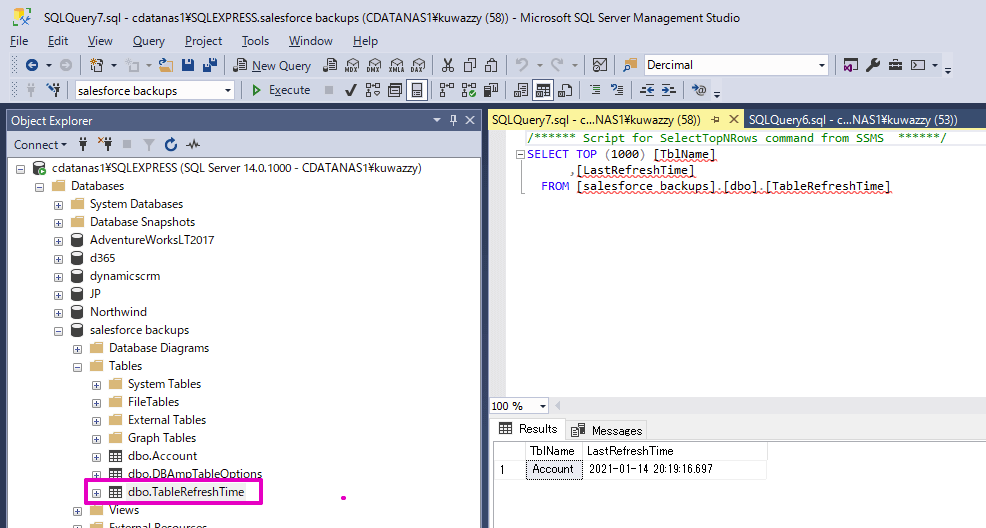986x528 pixels.
Task: Collapse the SELECT statement code region
Action: 520,154
